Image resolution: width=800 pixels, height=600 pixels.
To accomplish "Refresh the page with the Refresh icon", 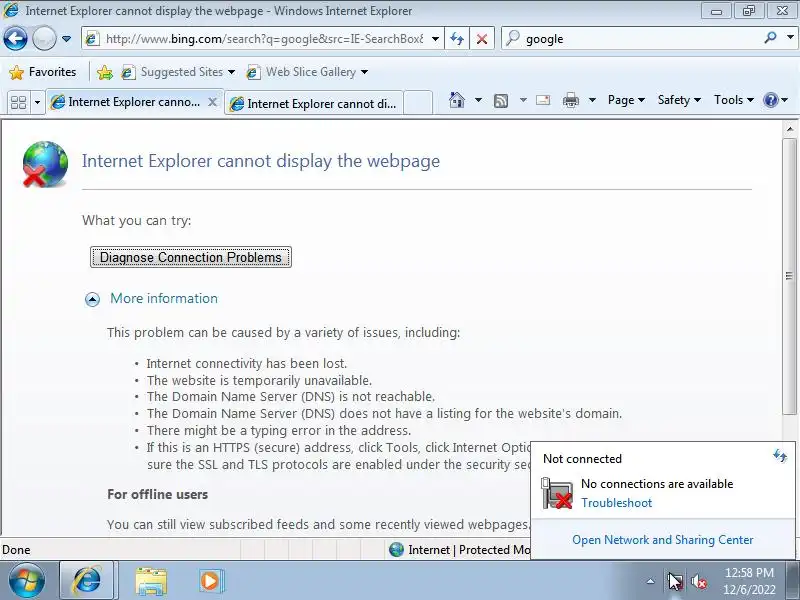I will point(457,39).
